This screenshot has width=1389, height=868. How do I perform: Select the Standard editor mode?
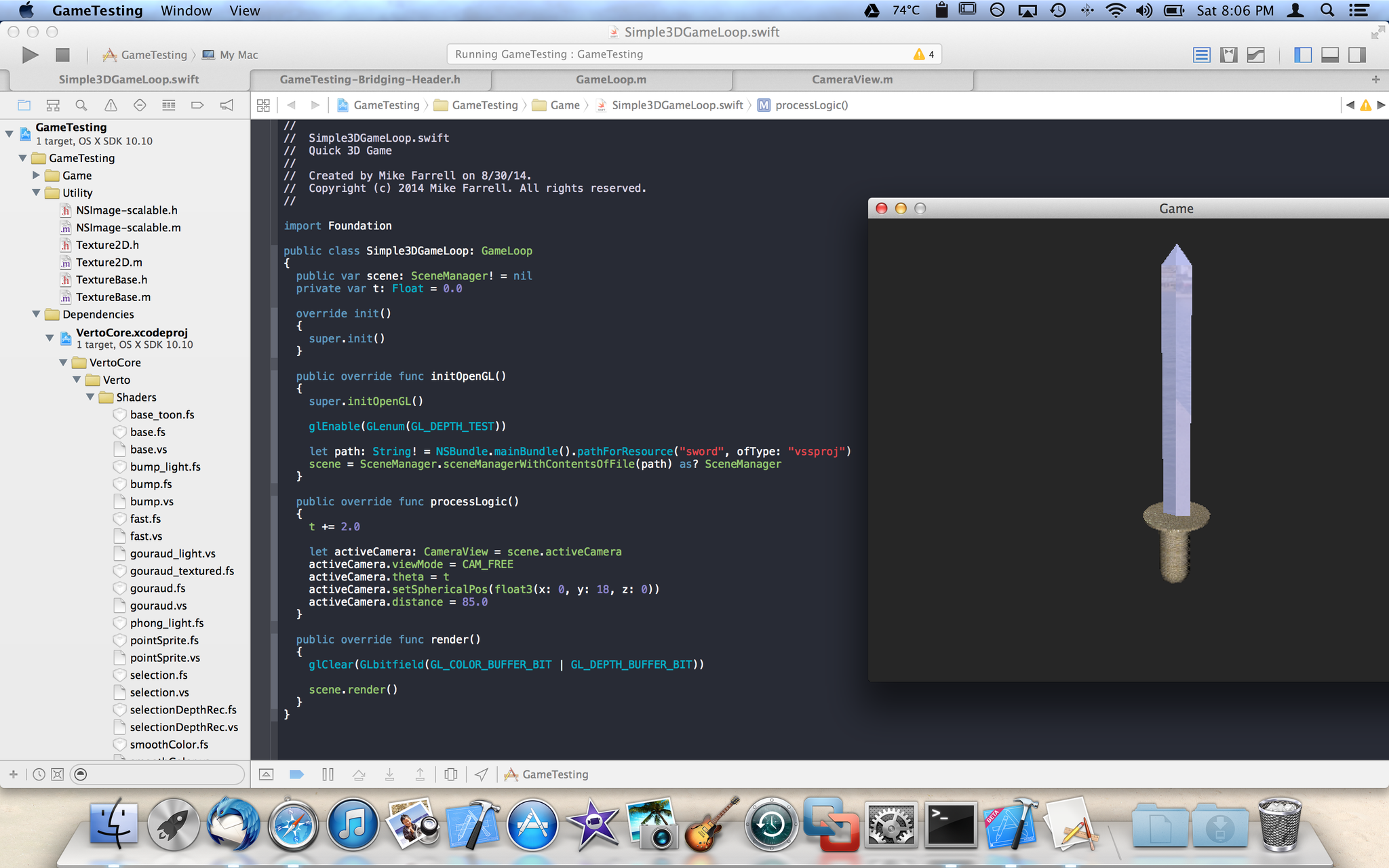pyautogui.click(x=1201, y=55)
